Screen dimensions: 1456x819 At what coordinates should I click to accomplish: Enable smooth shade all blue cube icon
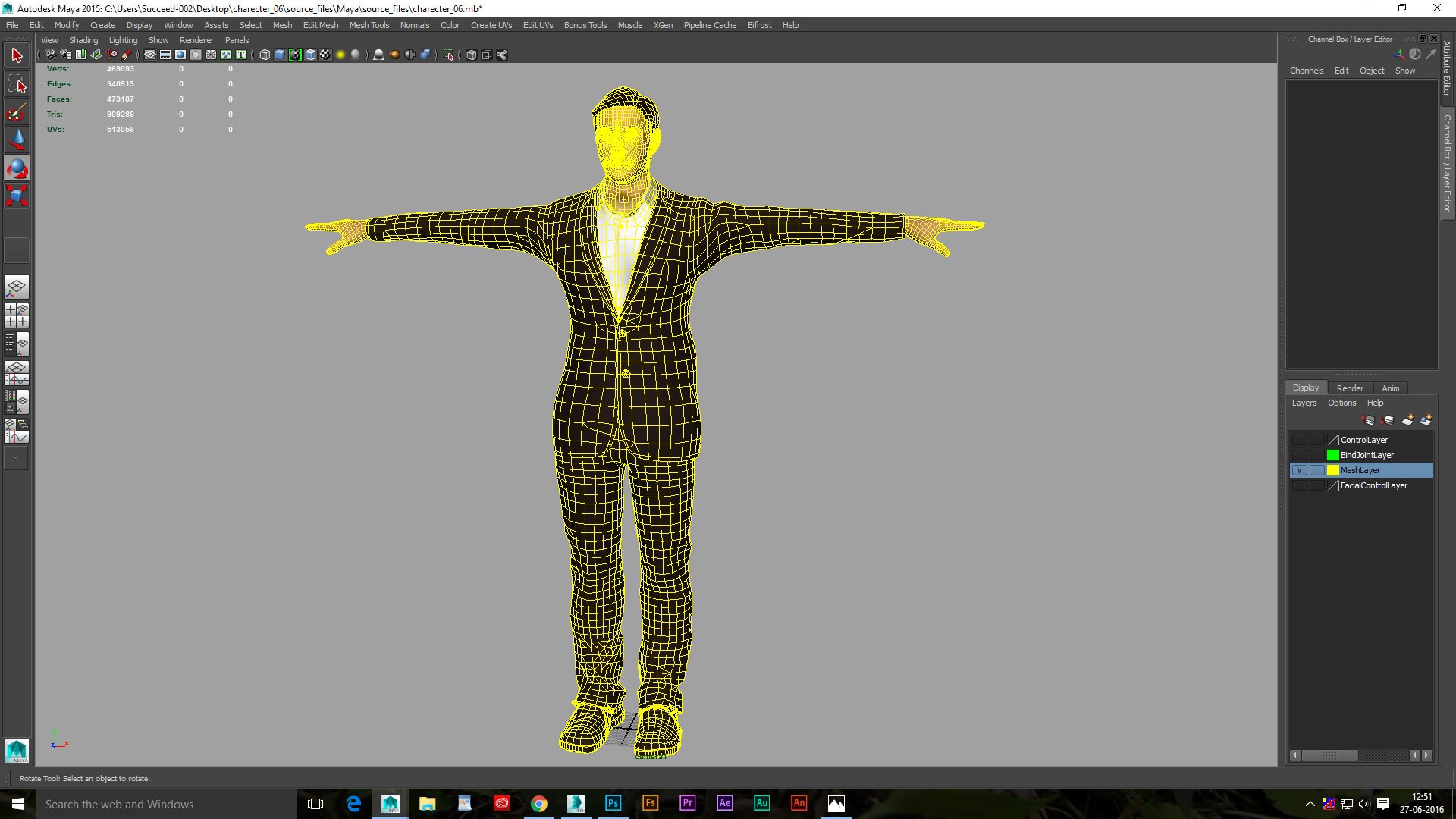(280, 55)
